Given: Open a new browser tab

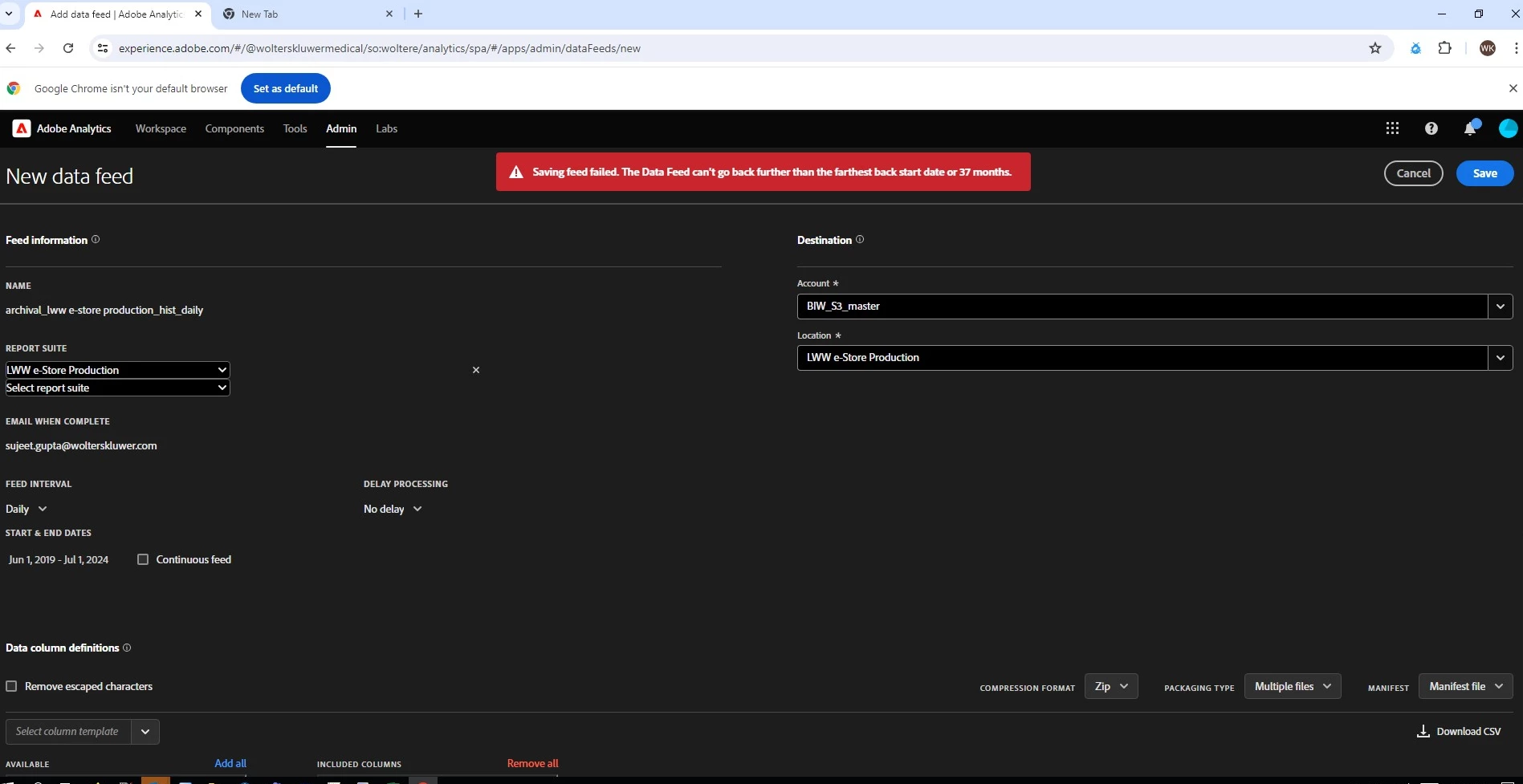Looking at the screenshot, I should (x=418, y=14).
